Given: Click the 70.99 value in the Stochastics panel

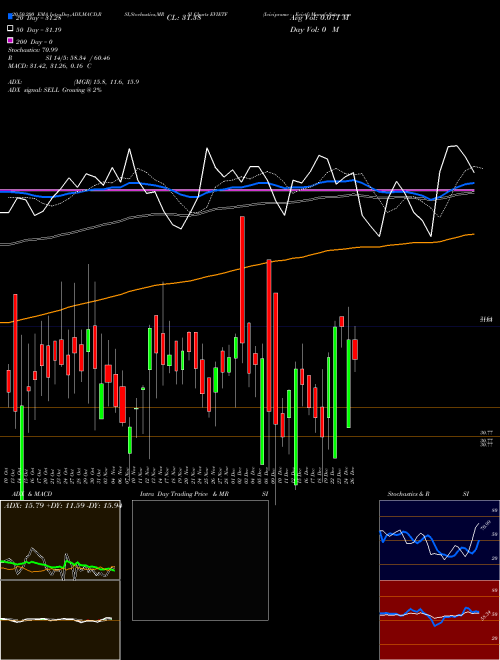Looking at the screenshot, I should coord(486,525).
